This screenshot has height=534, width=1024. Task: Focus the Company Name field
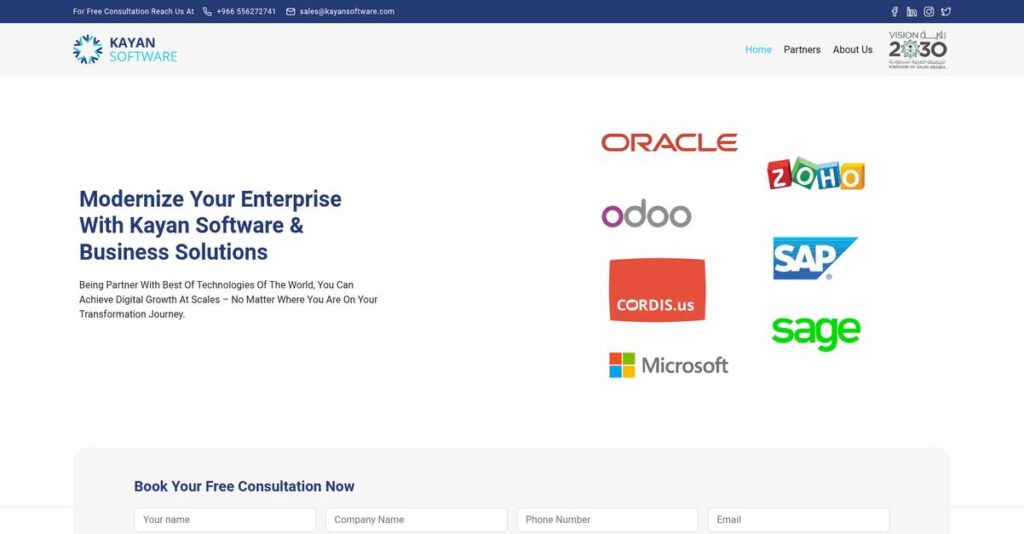click(x=416, y=520)
